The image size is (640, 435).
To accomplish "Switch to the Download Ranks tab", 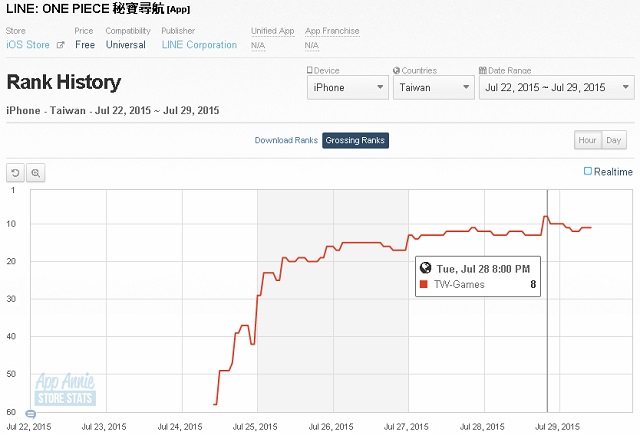I will click(x=286, y=140).
